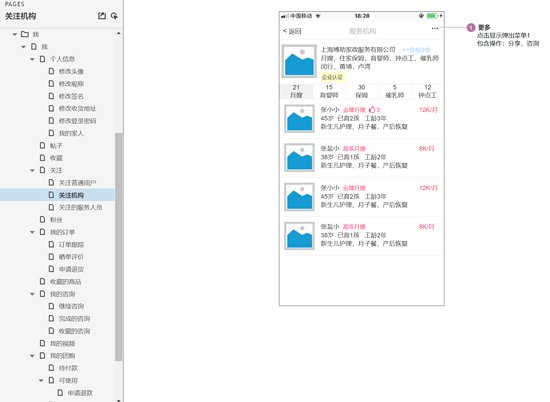The height and width of the screenshot is (402, 550).
Task: Collapse the 我的订单 tree node arrow
Action: (x=32, y=232)
